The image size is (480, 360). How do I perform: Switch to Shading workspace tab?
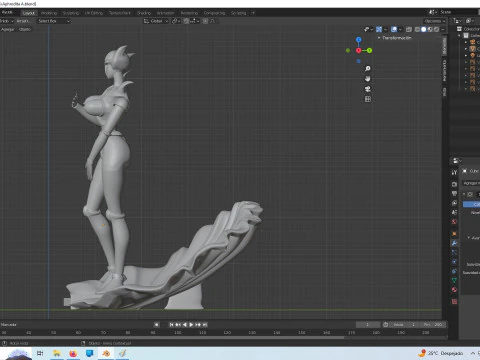click(x=144, y=13)
